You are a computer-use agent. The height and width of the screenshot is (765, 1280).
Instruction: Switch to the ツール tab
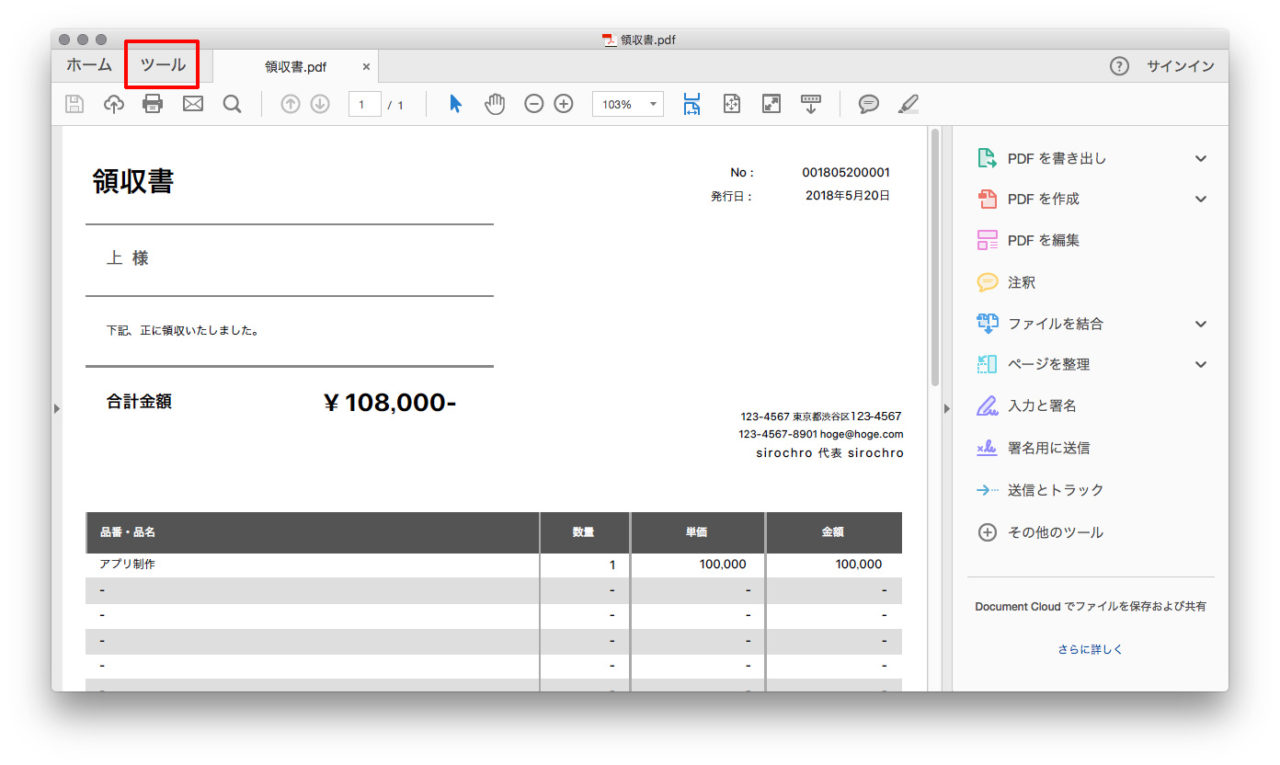[x=162, y=65]
